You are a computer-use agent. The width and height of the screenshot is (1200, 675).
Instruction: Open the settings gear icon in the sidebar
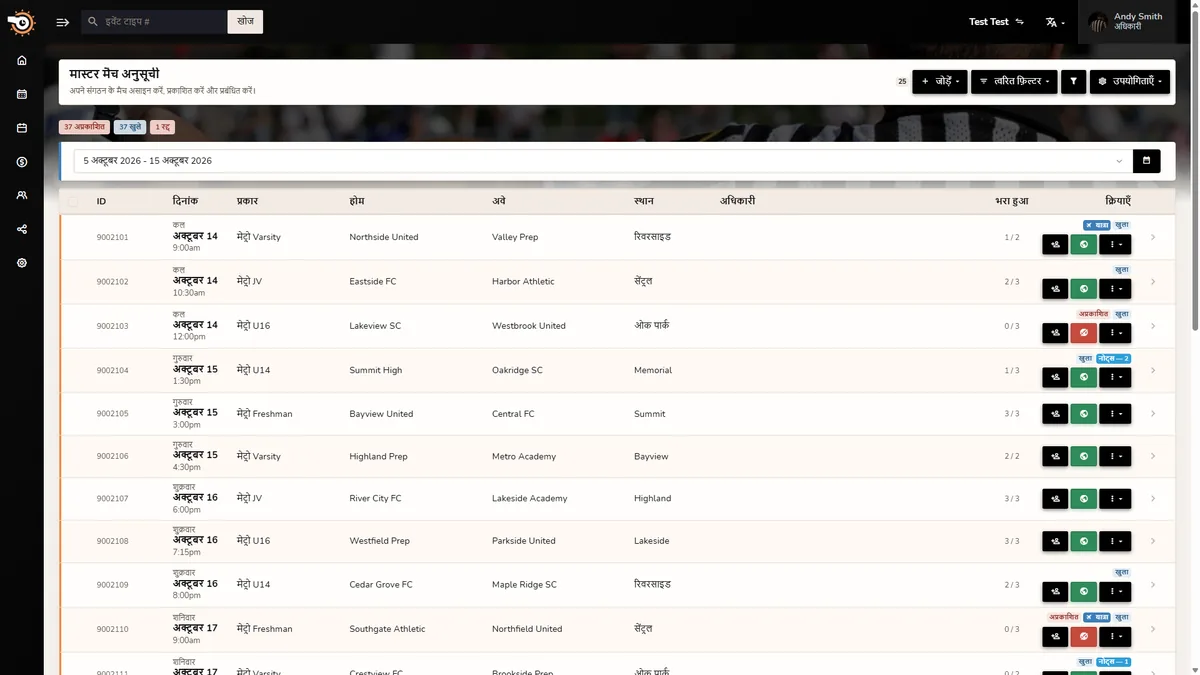[x=22, y=263]
